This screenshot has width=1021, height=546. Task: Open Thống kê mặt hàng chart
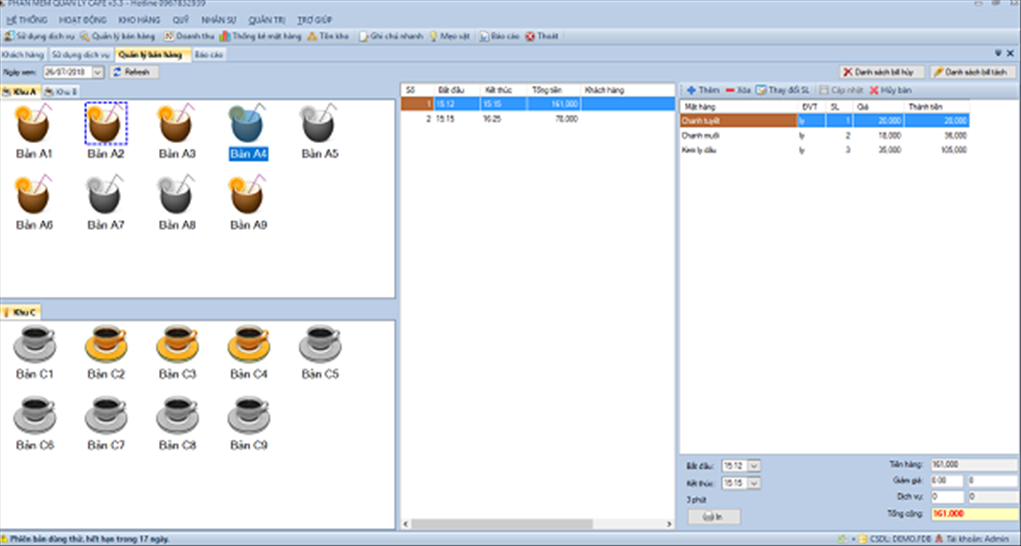click(x=225, y=36)
